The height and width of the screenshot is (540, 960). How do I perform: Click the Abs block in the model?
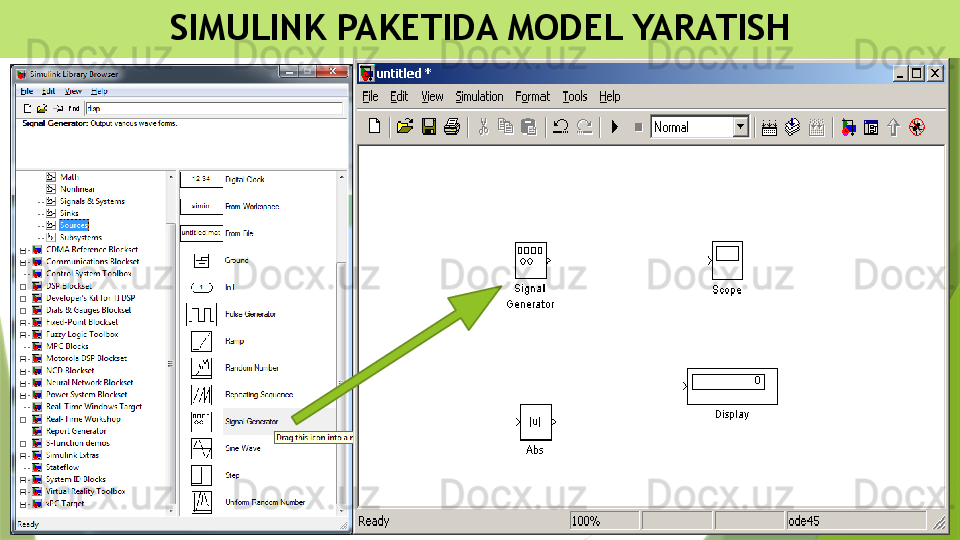point(535,421)
